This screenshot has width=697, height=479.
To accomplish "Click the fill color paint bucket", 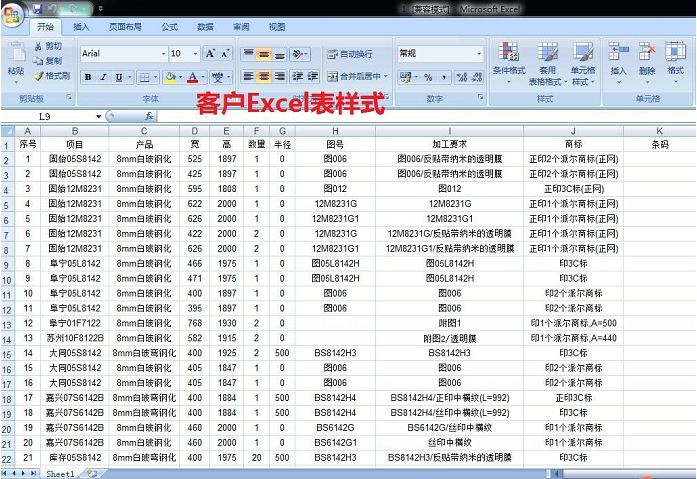I will pyautogui.click(x=170, y=77).
